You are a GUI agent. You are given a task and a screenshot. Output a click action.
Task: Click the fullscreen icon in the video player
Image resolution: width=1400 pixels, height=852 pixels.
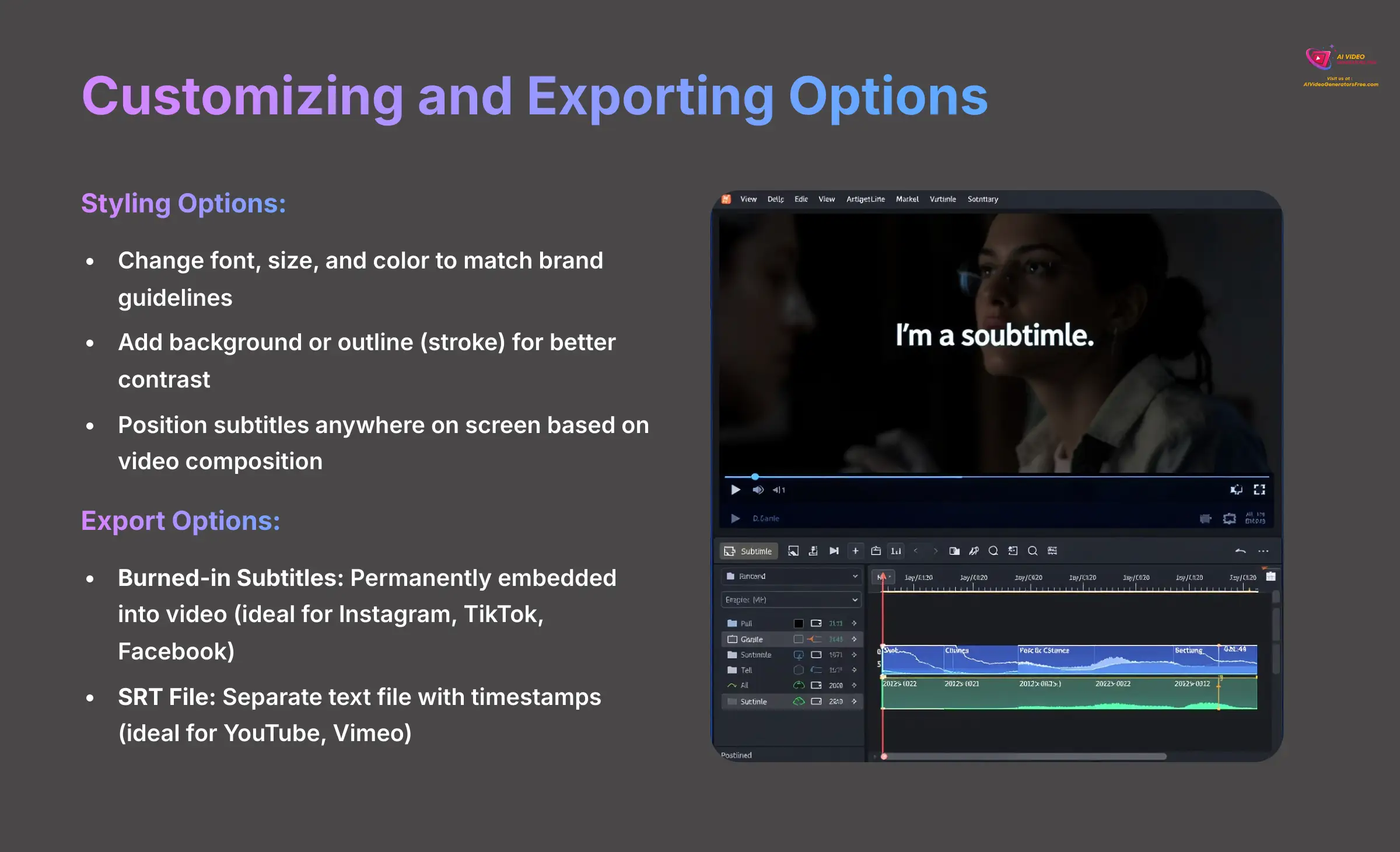pyautogui.click(x=1261, y=490)
